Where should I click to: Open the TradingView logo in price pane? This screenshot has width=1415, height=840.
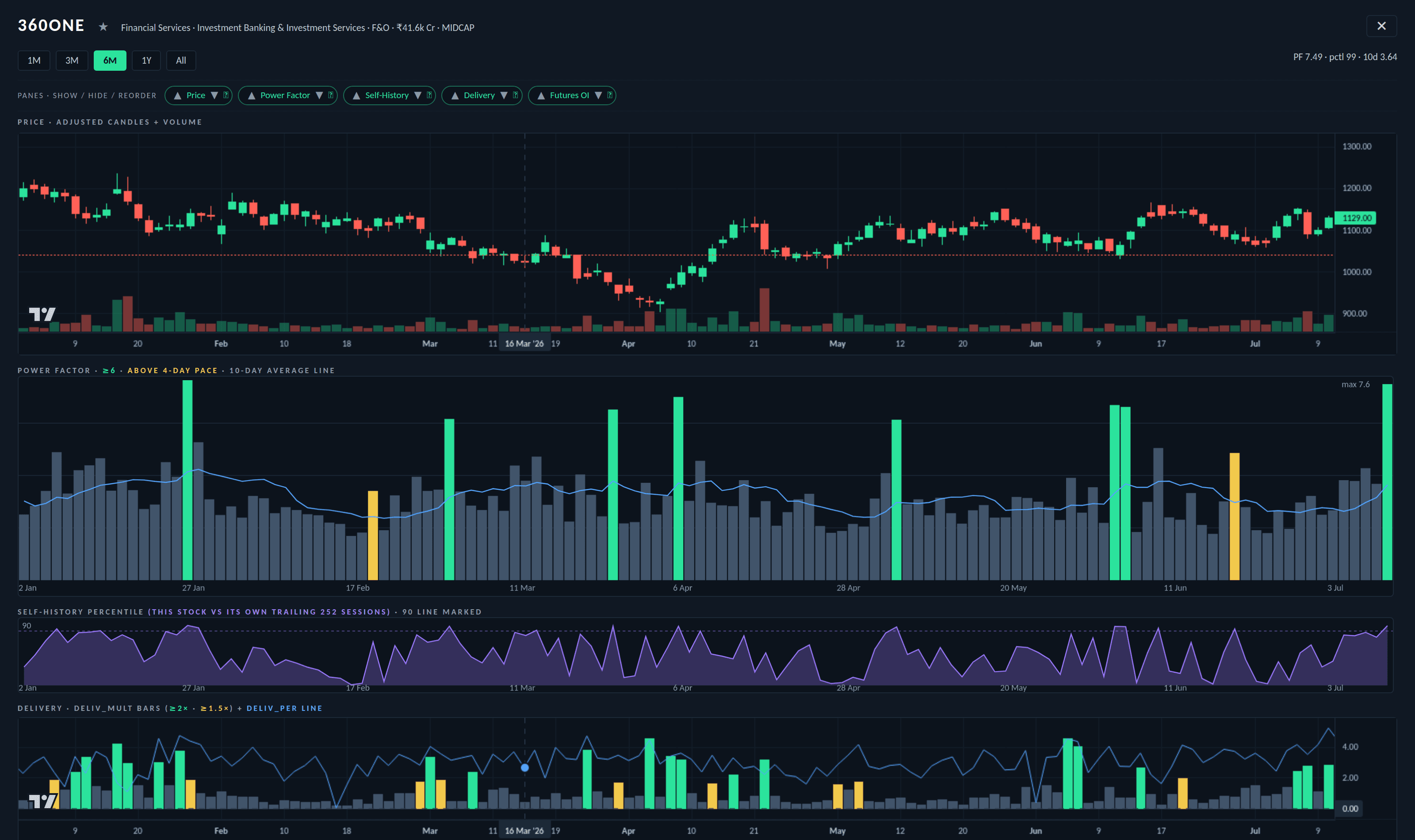[x=42, y=314]
